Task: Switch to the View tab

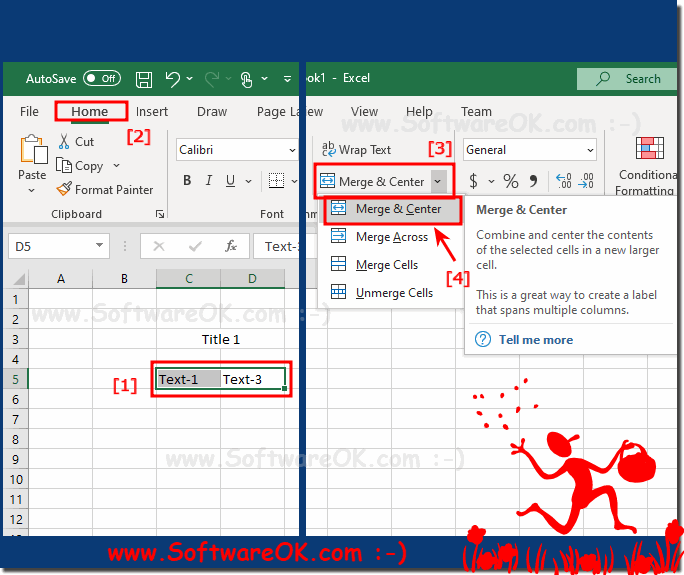Action: click(x=364, y=112)
